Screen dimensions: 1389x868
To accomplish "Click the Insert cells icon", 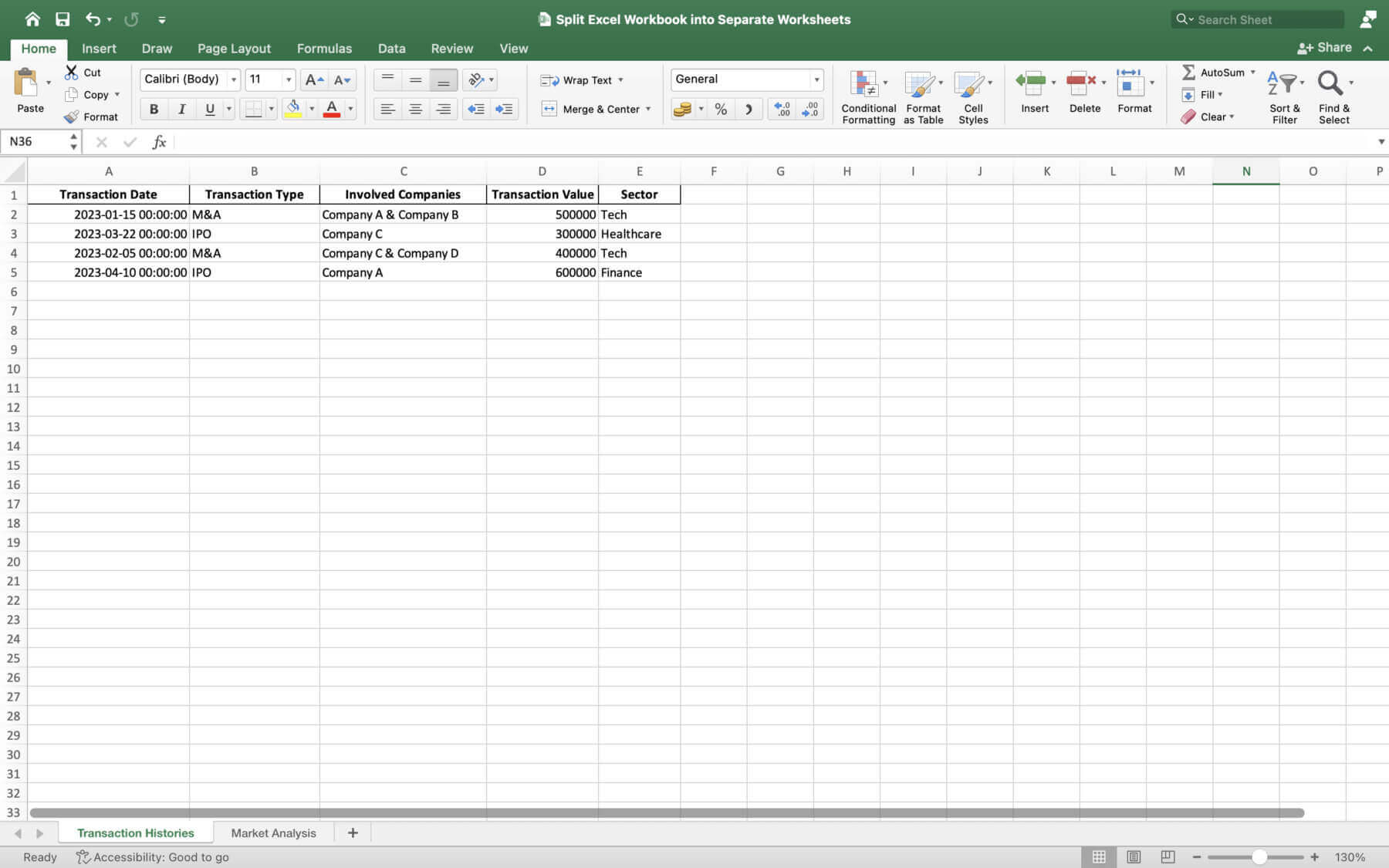I will (1031, 81).
